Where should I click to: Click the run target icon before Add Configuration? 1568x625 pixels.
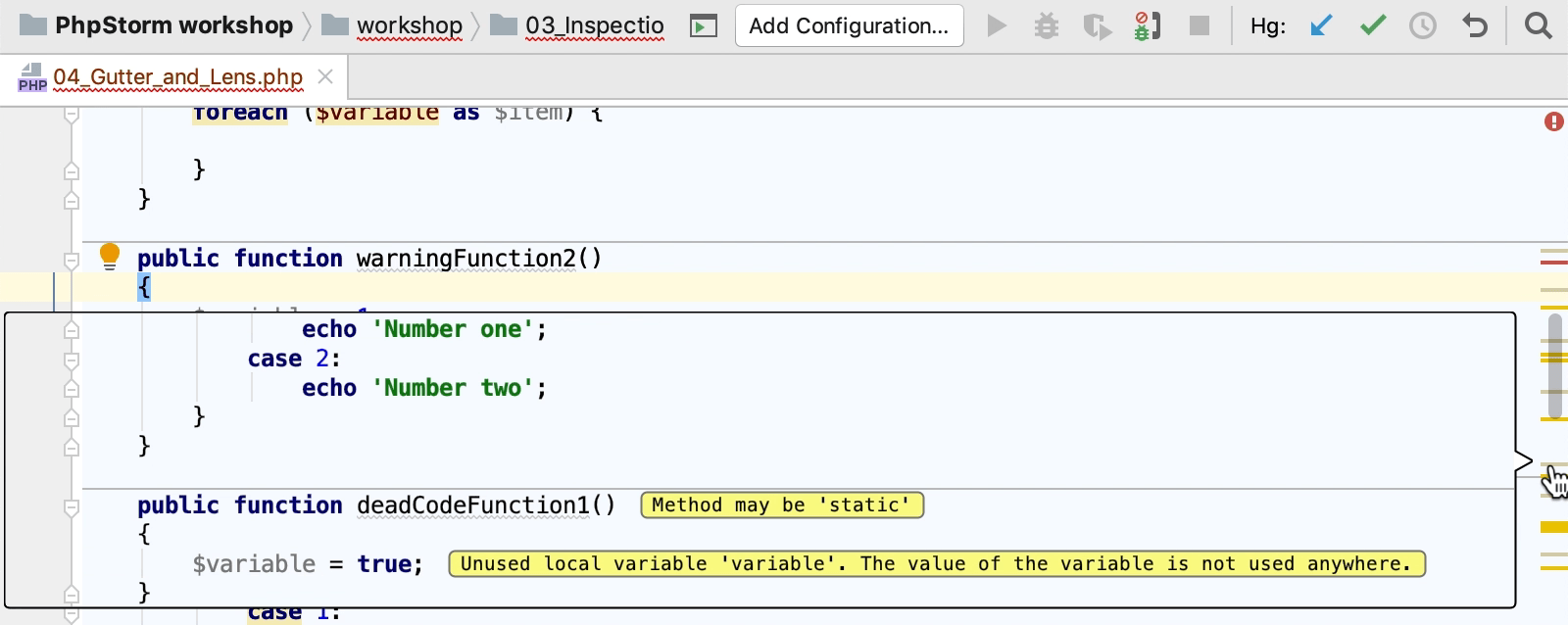click(x=704, y=25)
